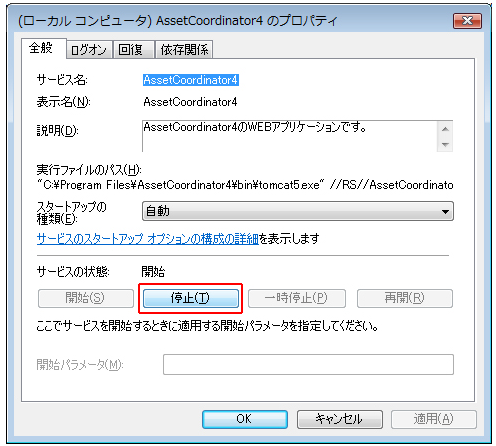
Task: Open the 回復 recovery tab
Action: (x=133, y=50)
